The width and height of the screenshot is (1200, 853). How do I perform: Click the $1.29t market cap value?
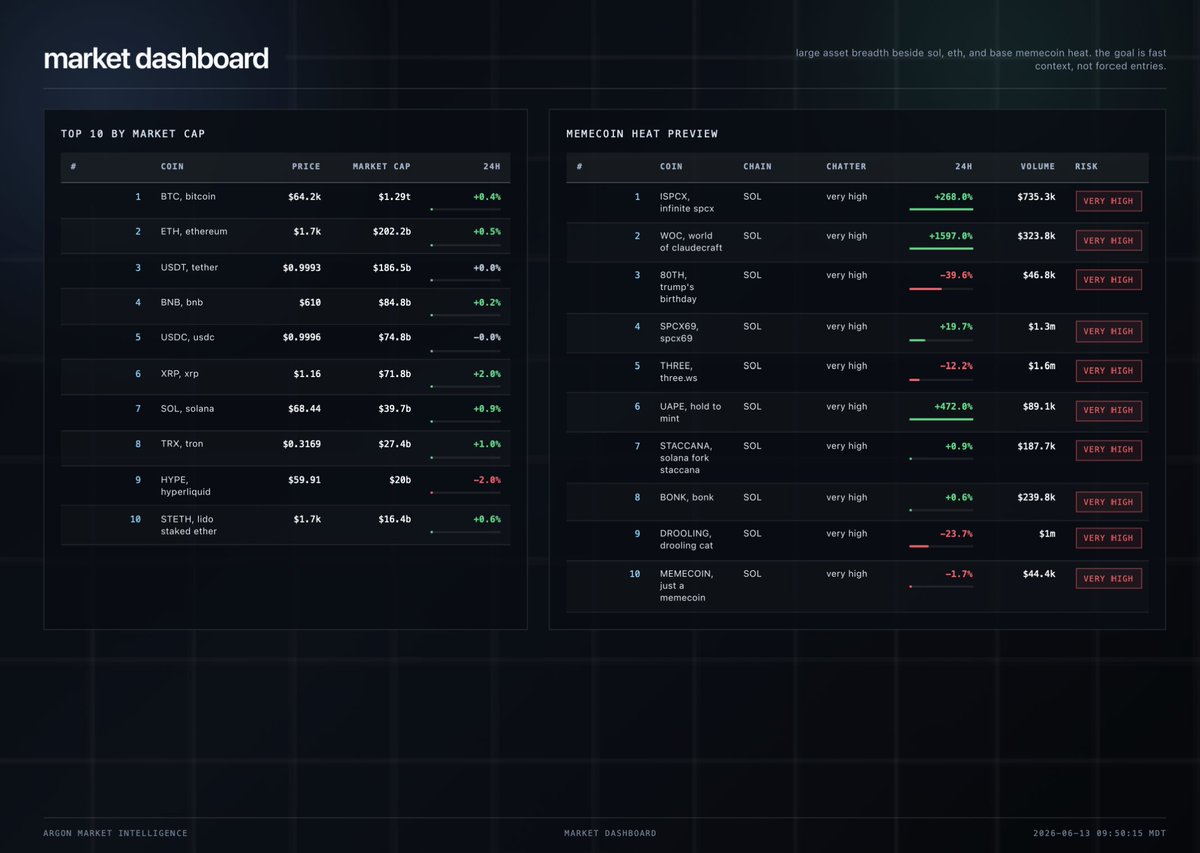coord(394,197)
